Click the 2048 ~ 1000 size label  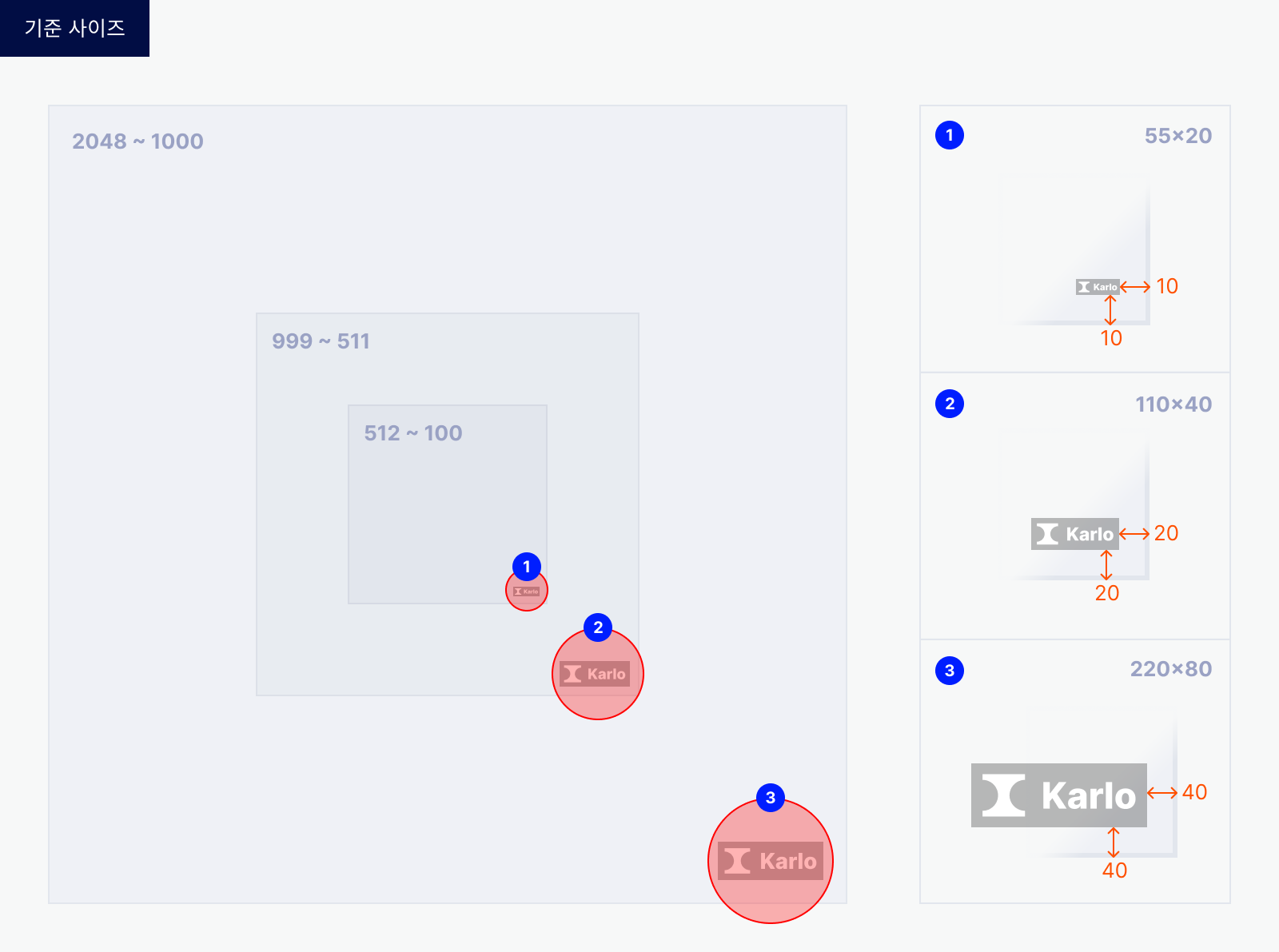click(137, 141)
